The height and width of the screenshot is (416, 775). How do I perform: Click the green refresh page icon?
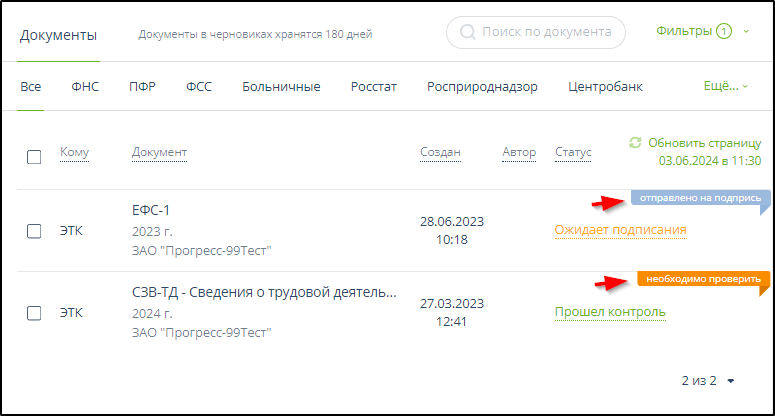point(635,143)
